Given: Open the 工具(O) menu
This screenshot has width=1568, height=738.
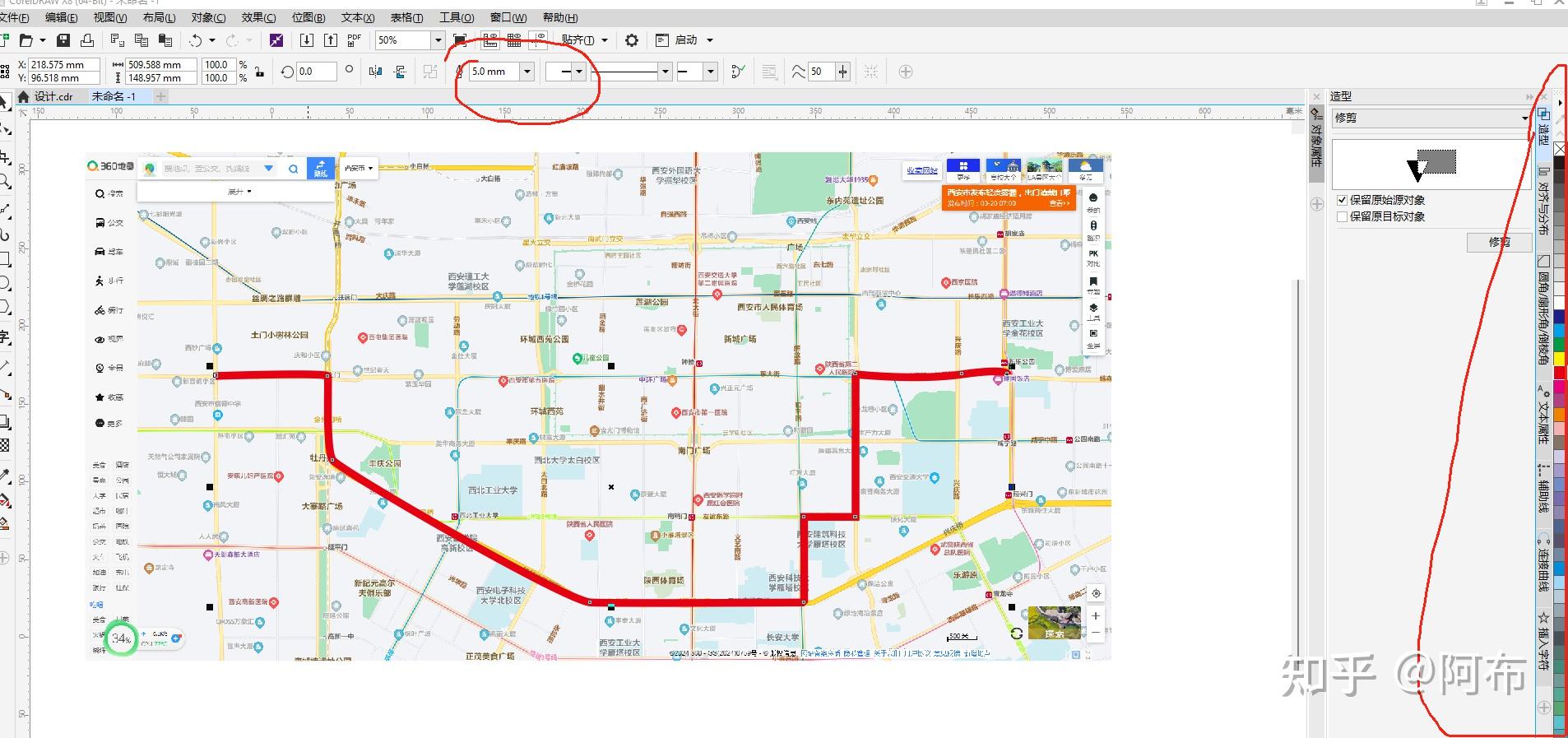Looking at the screenshot, I should [457, 17].
